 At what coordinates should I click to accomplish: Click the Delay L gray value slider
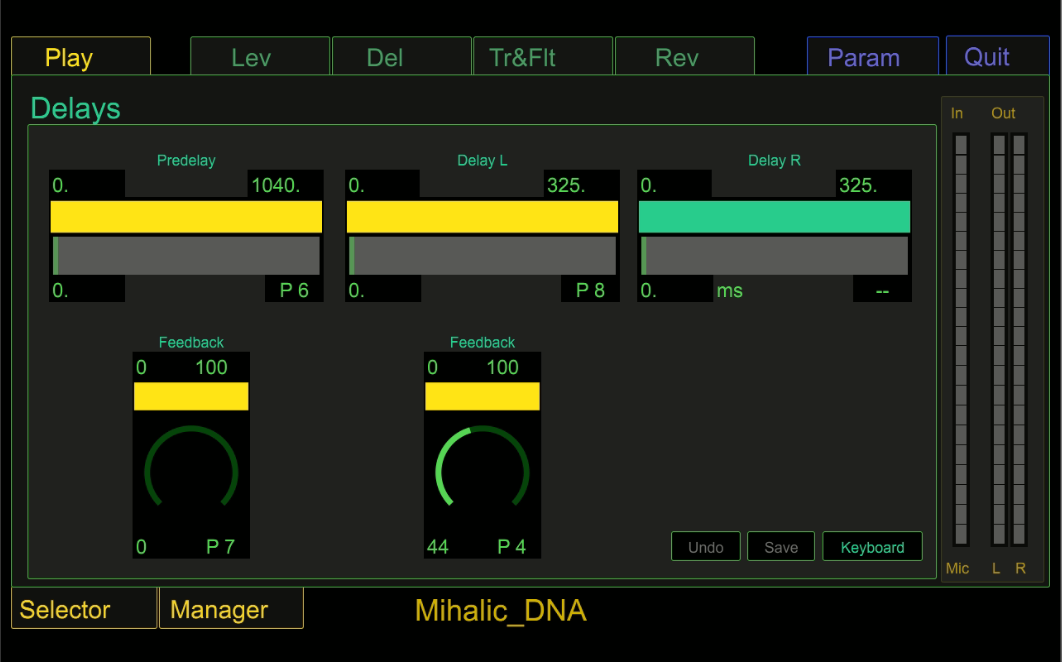[x=482, y=255]
